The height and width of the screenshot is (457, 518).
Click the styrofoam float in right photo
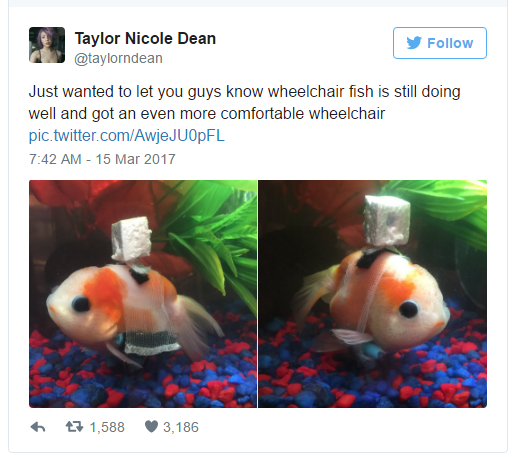point(387,221)
